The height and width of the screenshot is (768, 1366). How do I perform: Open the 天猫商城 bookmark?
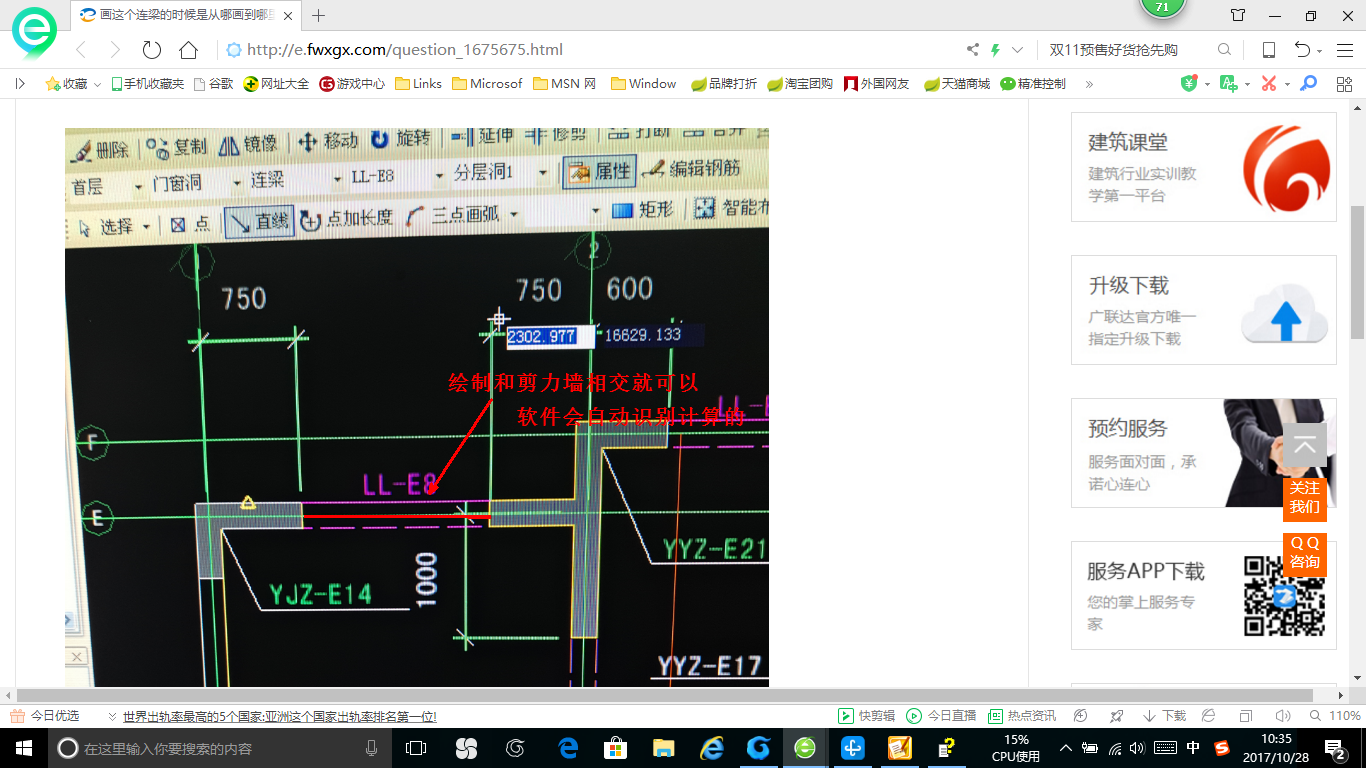tap(957, 84)
